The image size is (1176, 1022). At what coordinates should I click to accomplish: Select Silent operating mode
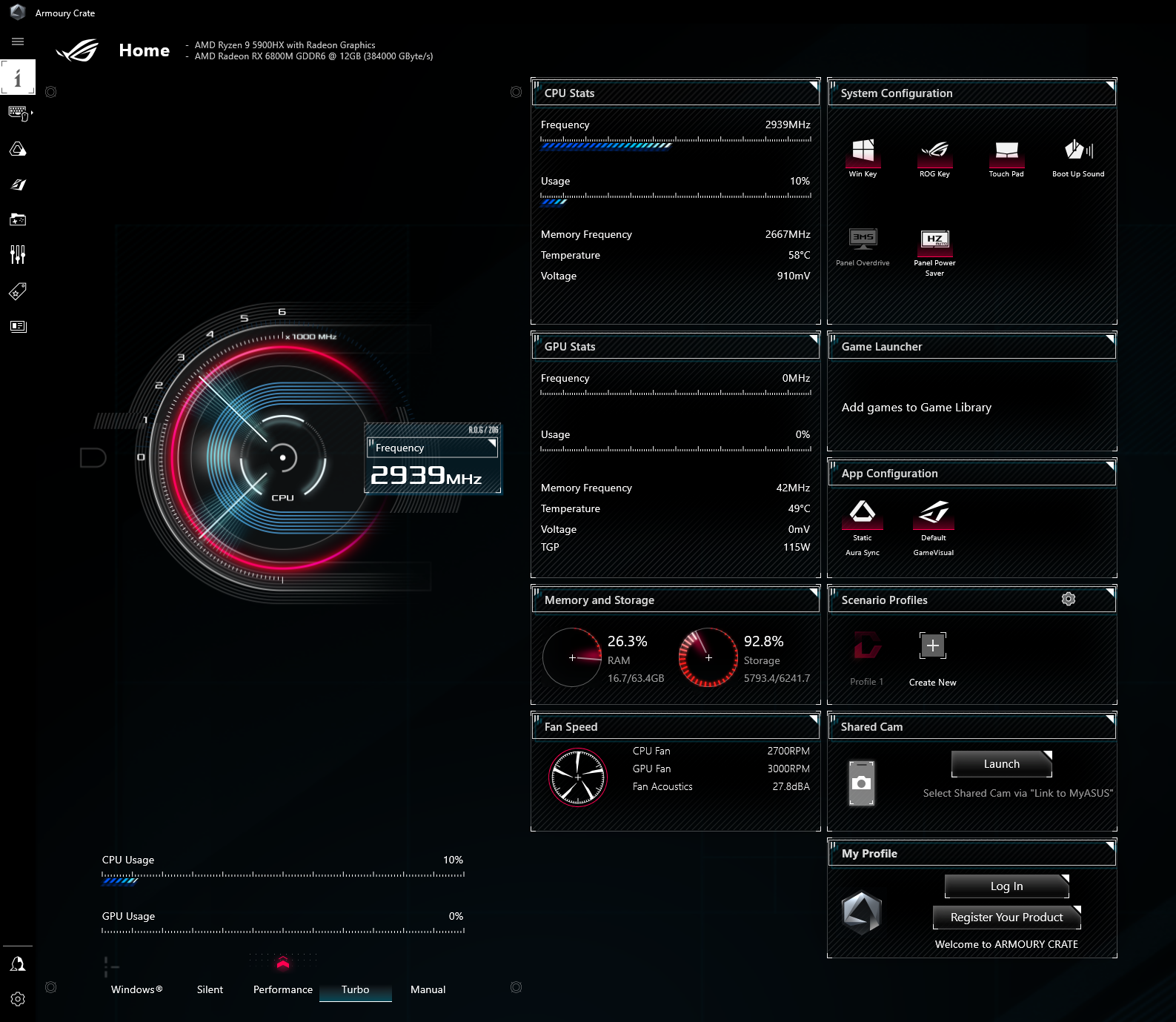click(x=210, y=989)
